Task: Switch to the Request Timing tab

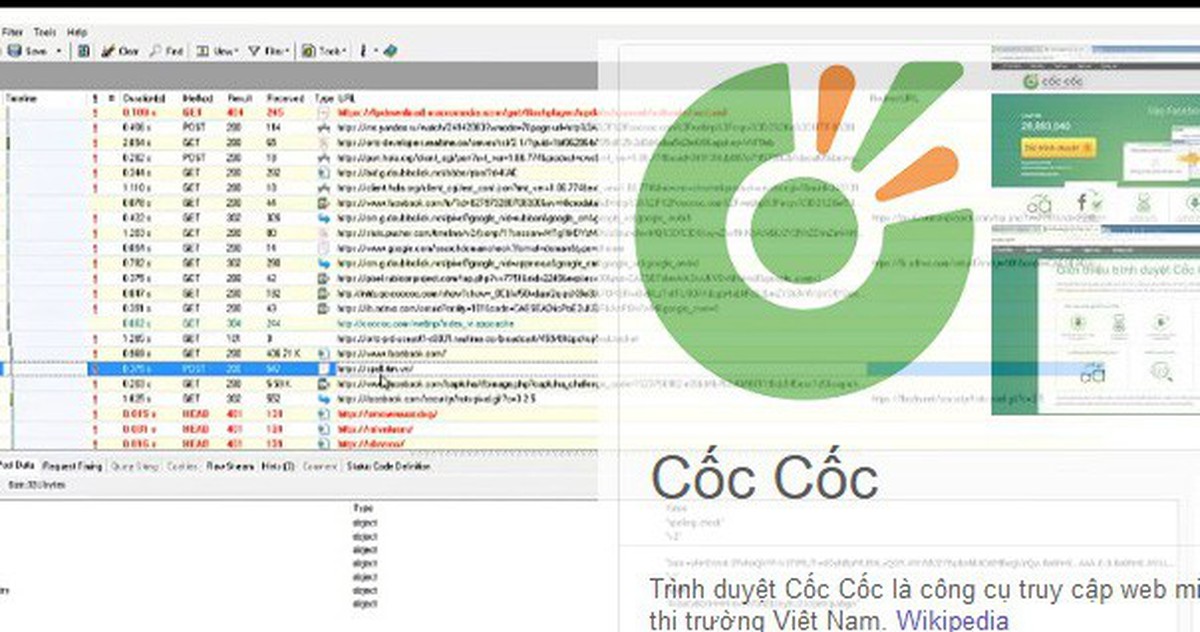Action: click(73, 466)
